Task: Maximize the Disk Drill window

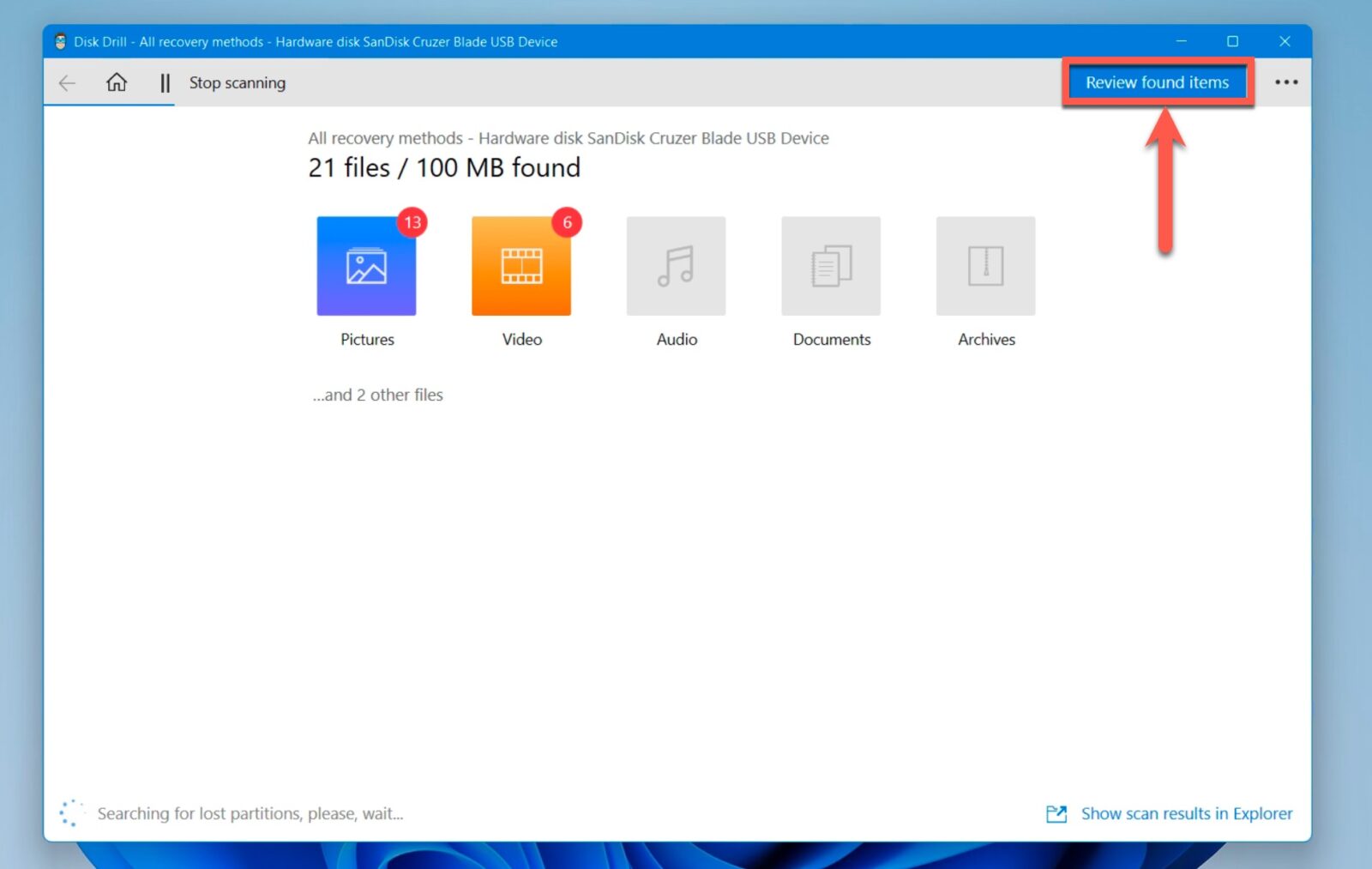Action: point(1233,40)
